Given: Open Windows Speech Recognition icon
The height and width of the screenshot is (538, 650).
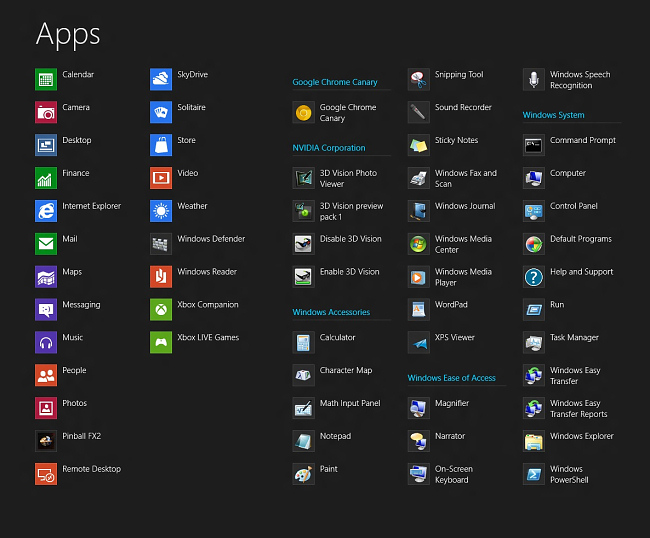Looking at the screenshot, I should (534, 79).
